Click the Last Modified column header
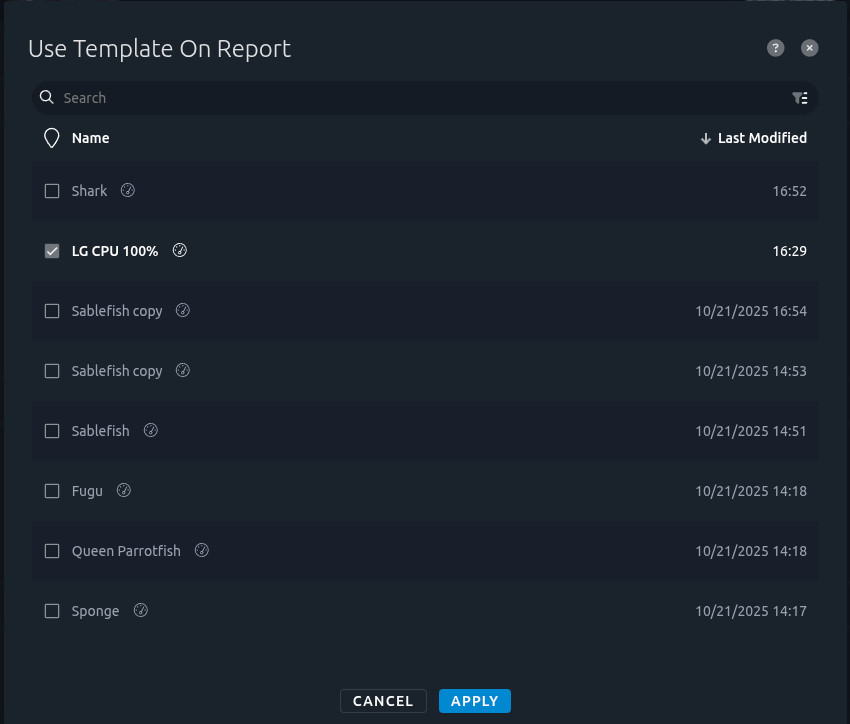The height and width of the screenshot is (724, 850). coord(762,138)
